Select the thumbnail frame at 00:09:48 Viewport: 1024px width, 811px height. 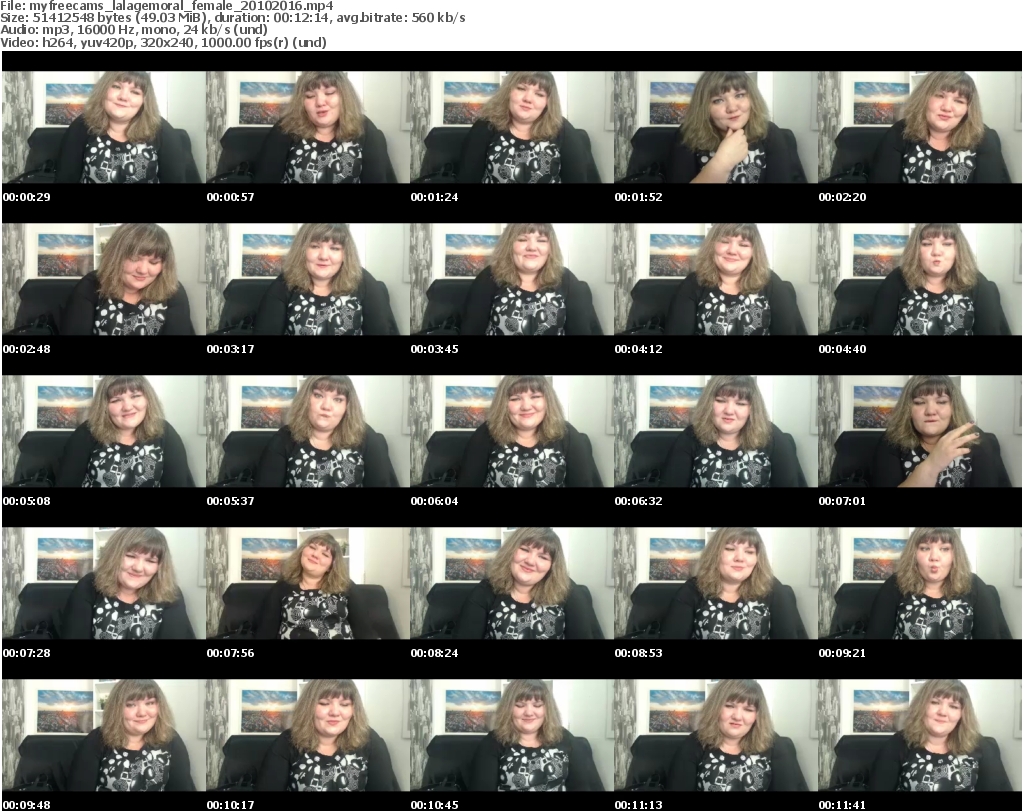click(104, 736)
